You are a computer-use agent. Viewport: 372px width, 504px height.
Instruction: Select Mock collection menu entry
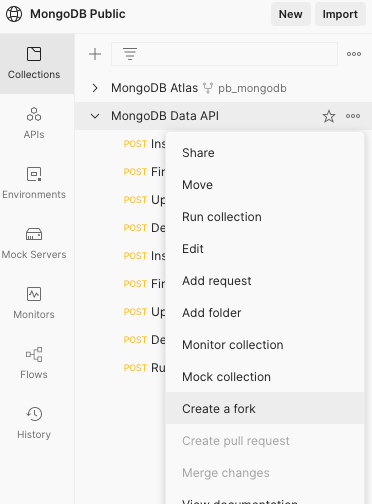point(265,377)
